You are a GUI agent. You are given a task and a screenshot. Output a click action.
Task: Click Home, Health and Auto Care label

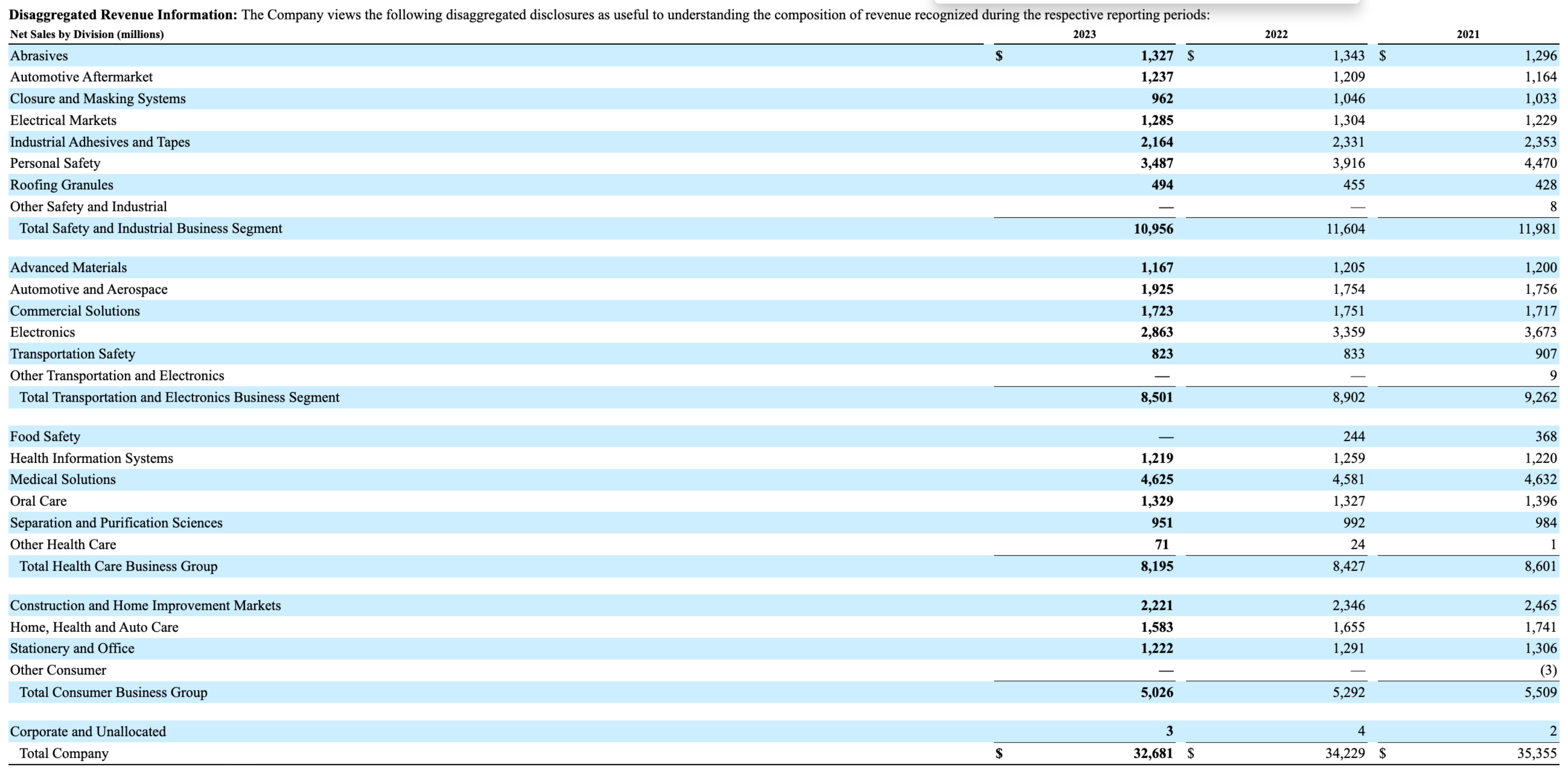tap(94, 627)
